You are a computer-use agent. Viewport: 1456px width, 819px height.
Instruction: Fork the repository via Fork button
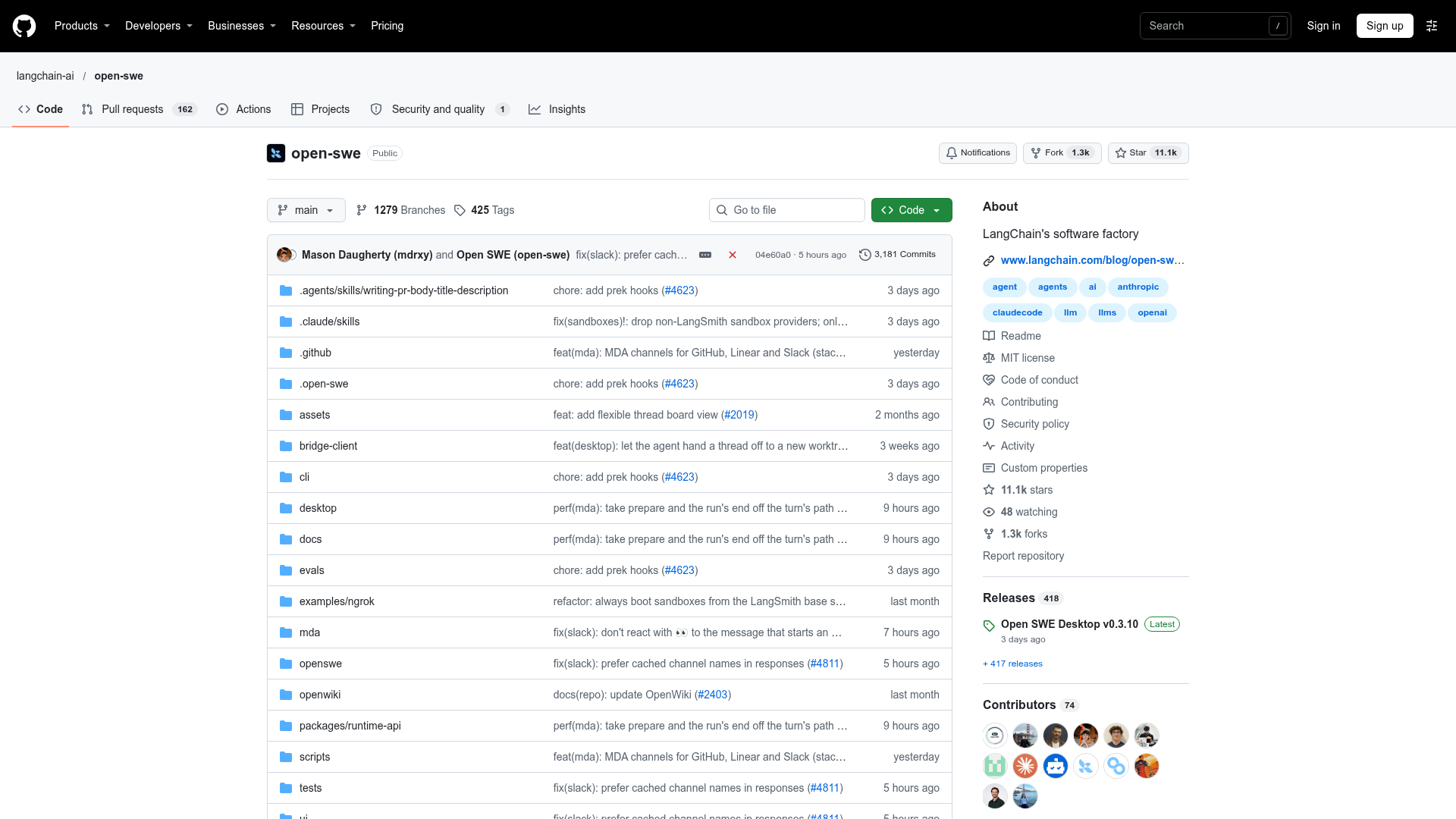coord(1062,153)
